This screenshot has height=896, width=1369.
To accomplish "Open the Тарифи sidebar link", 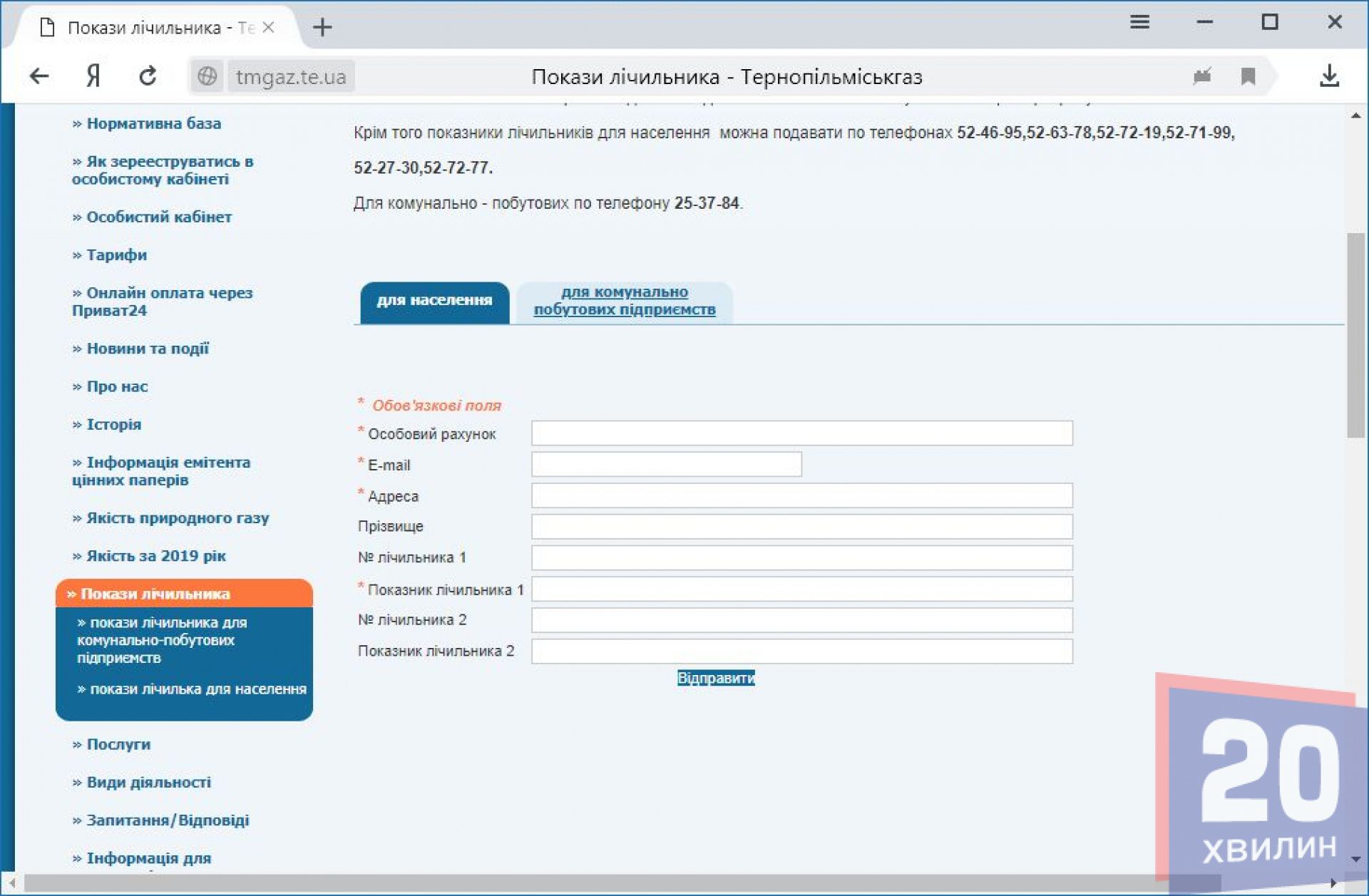I will coord(116,254).
